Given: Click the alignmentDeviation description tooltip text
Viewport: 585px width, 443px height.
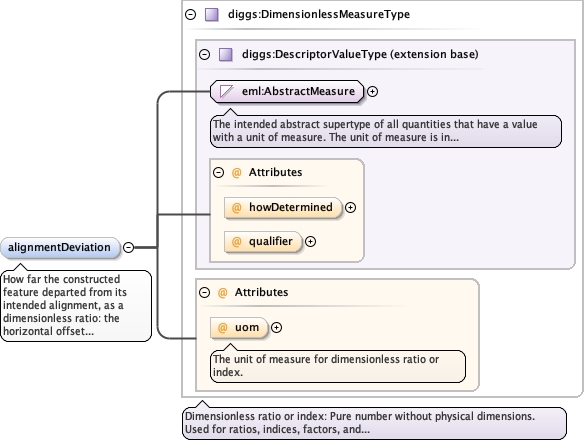Looking at the screenshot, I should coord(76,306).
